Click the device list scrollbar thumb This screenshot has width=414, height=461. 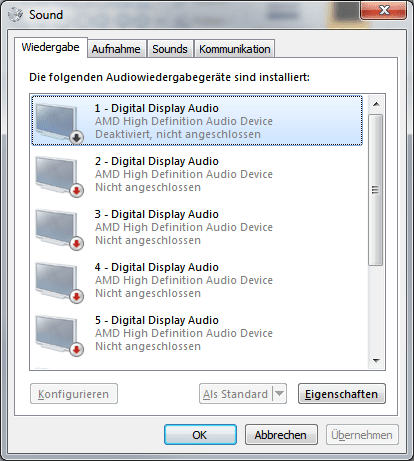376,190
